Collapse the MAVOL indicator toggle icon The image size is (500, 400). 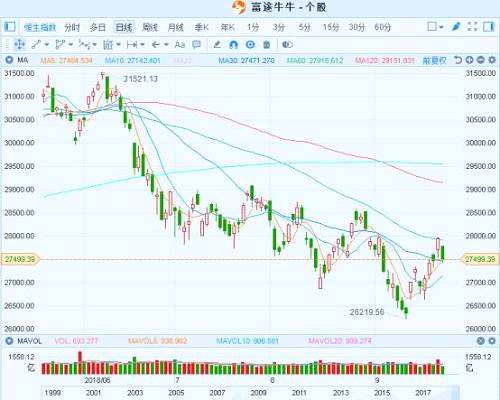[9, 341]
